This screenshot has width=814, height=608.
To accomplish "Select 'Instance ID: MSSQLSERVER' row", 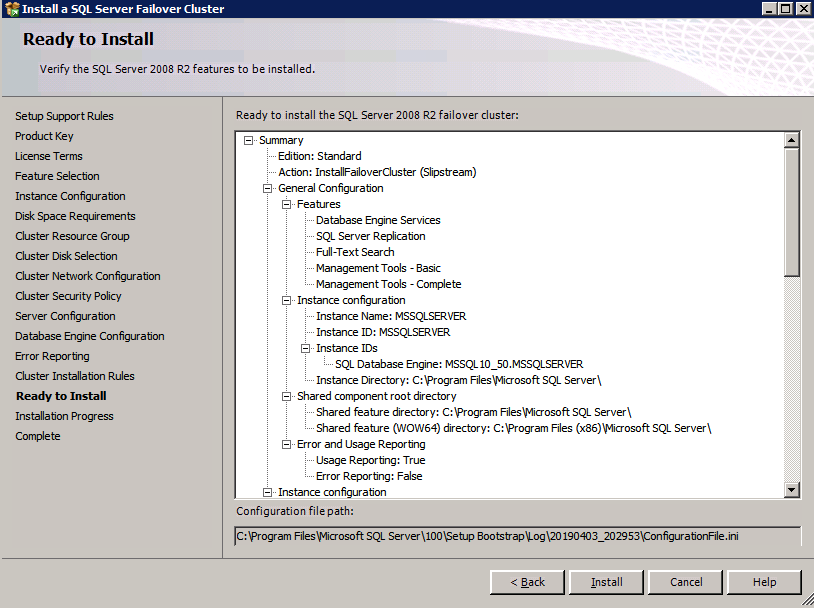I will click(383, 332).
